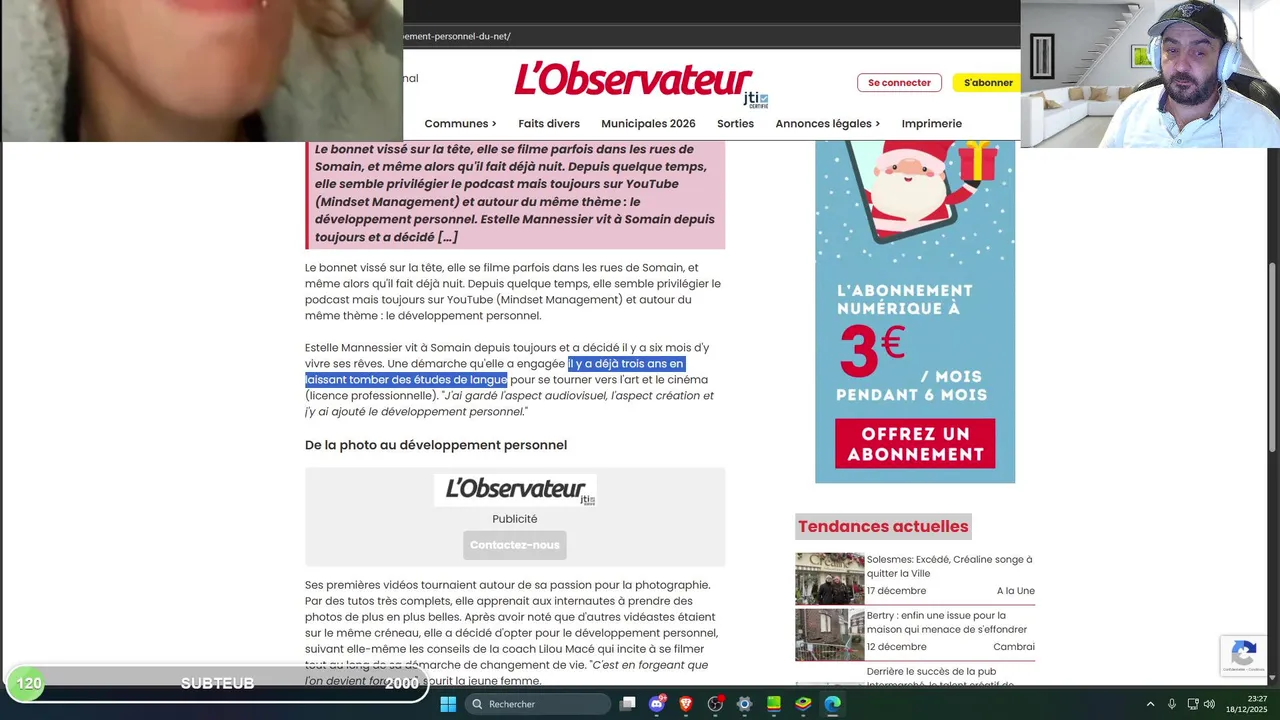Screen dimensions: 1280x720
Task: Open the Bertry maison article link
Action: coord(946,622)
